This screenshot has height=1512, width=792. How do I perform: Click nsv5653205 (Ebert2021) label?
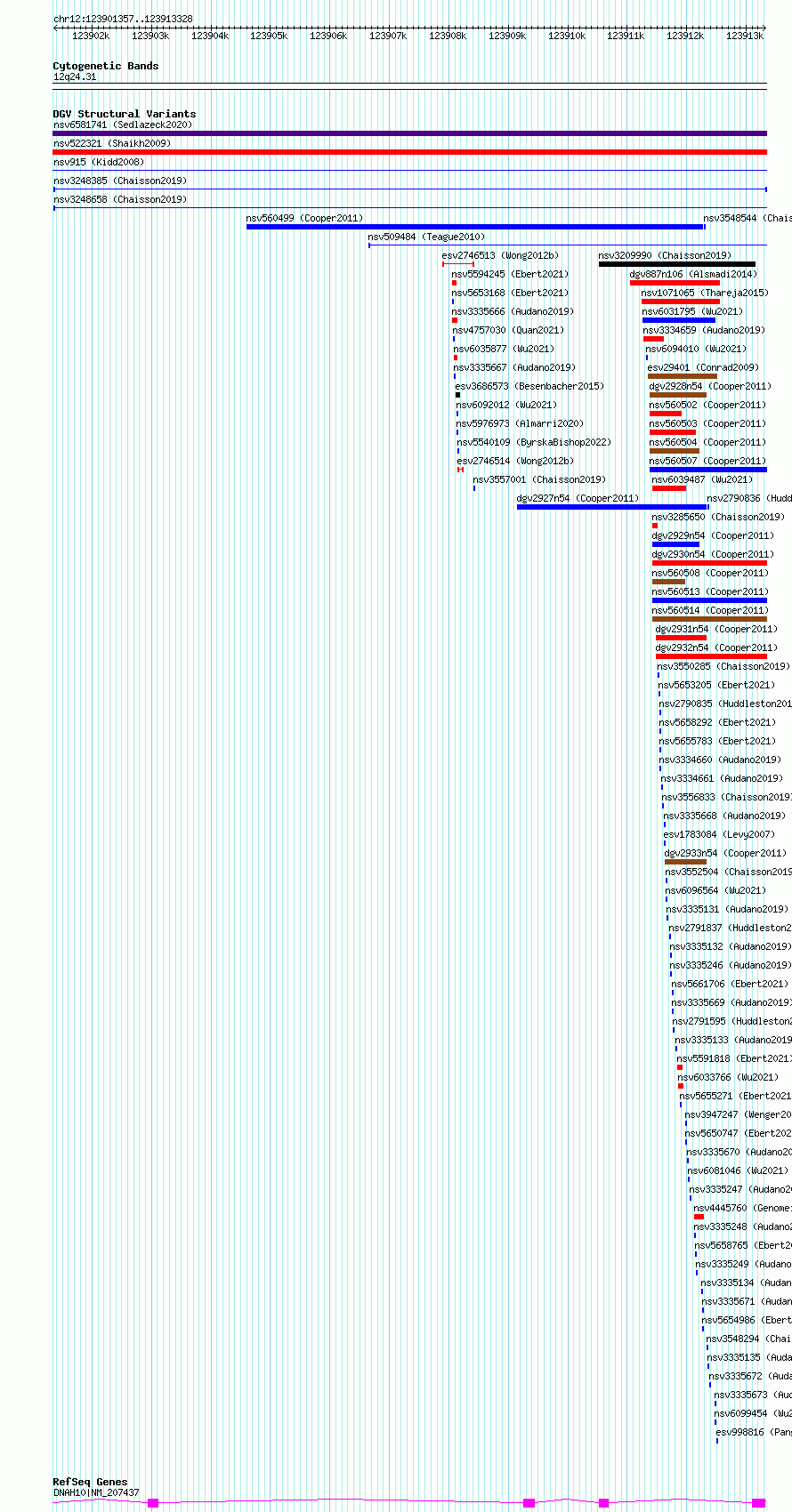pyautogui.click(x=716, y=685)
